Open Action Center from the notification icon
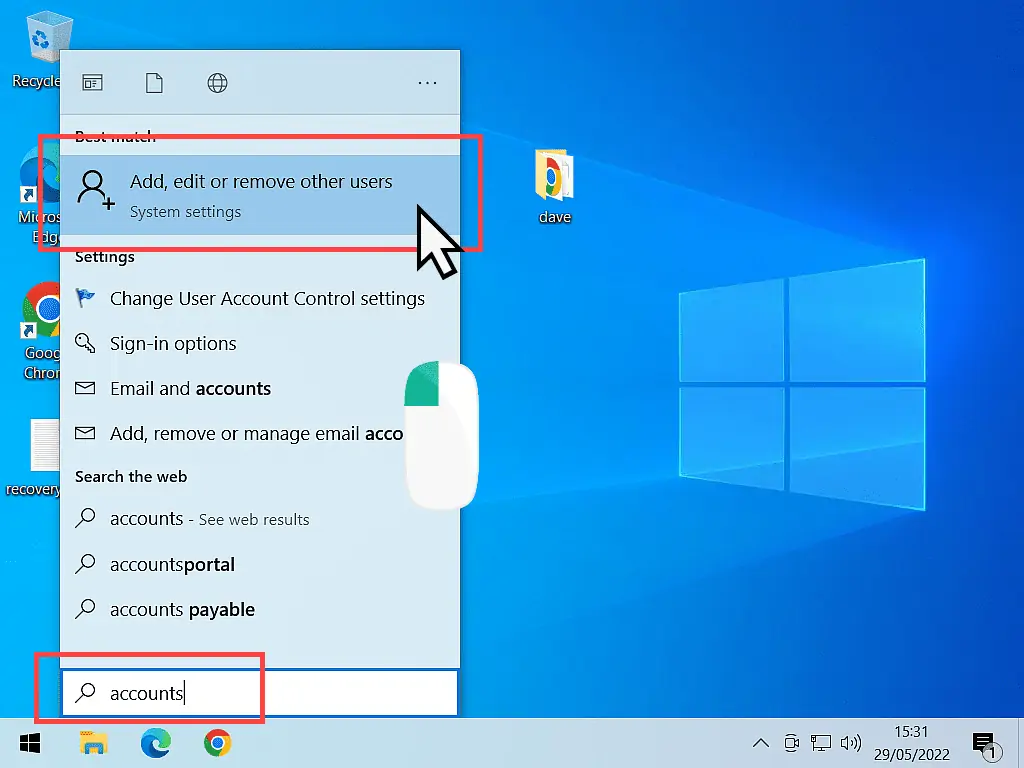1024x768 pixels. coord(985,744)
